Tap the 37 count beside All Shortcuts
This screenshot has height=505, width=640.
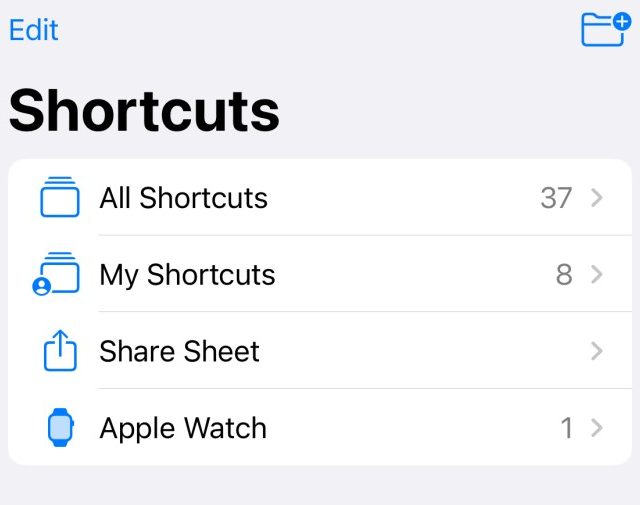pos(556,198)
